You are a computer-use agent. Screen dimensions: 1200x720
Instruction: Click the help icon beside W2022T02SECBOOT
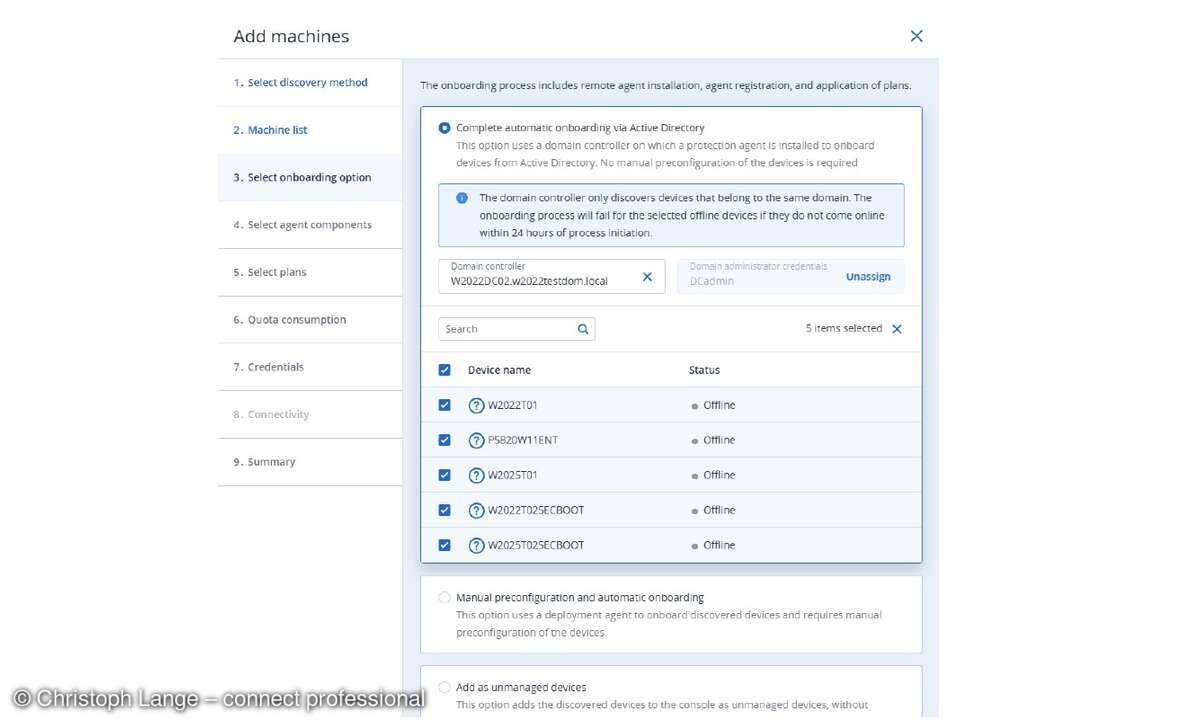pos(476,510)
